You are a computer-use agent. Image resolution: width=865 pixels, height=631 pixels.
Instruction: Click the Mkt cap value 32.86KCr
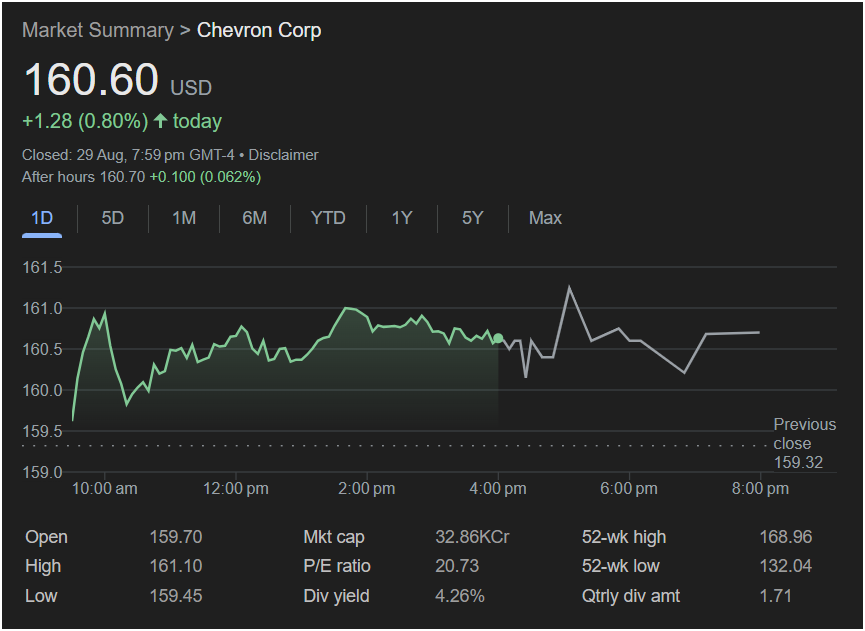[x=472, y=537]
